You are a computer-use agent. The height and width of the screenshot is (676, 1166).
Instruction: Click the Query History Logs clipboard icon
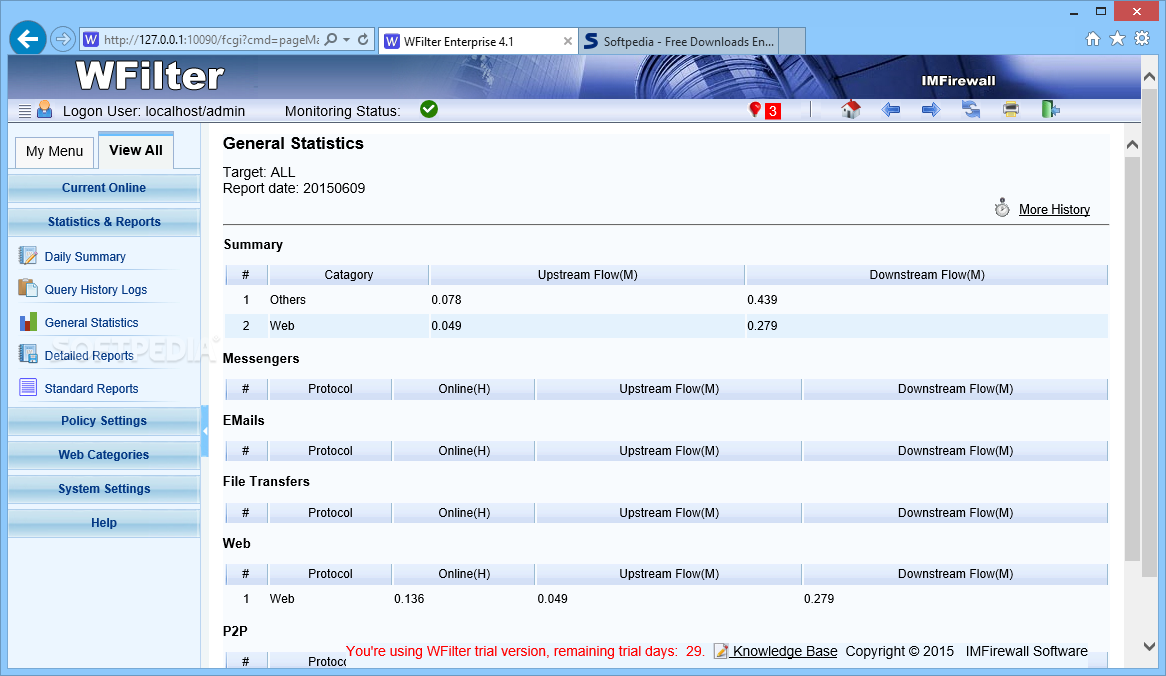28,288
